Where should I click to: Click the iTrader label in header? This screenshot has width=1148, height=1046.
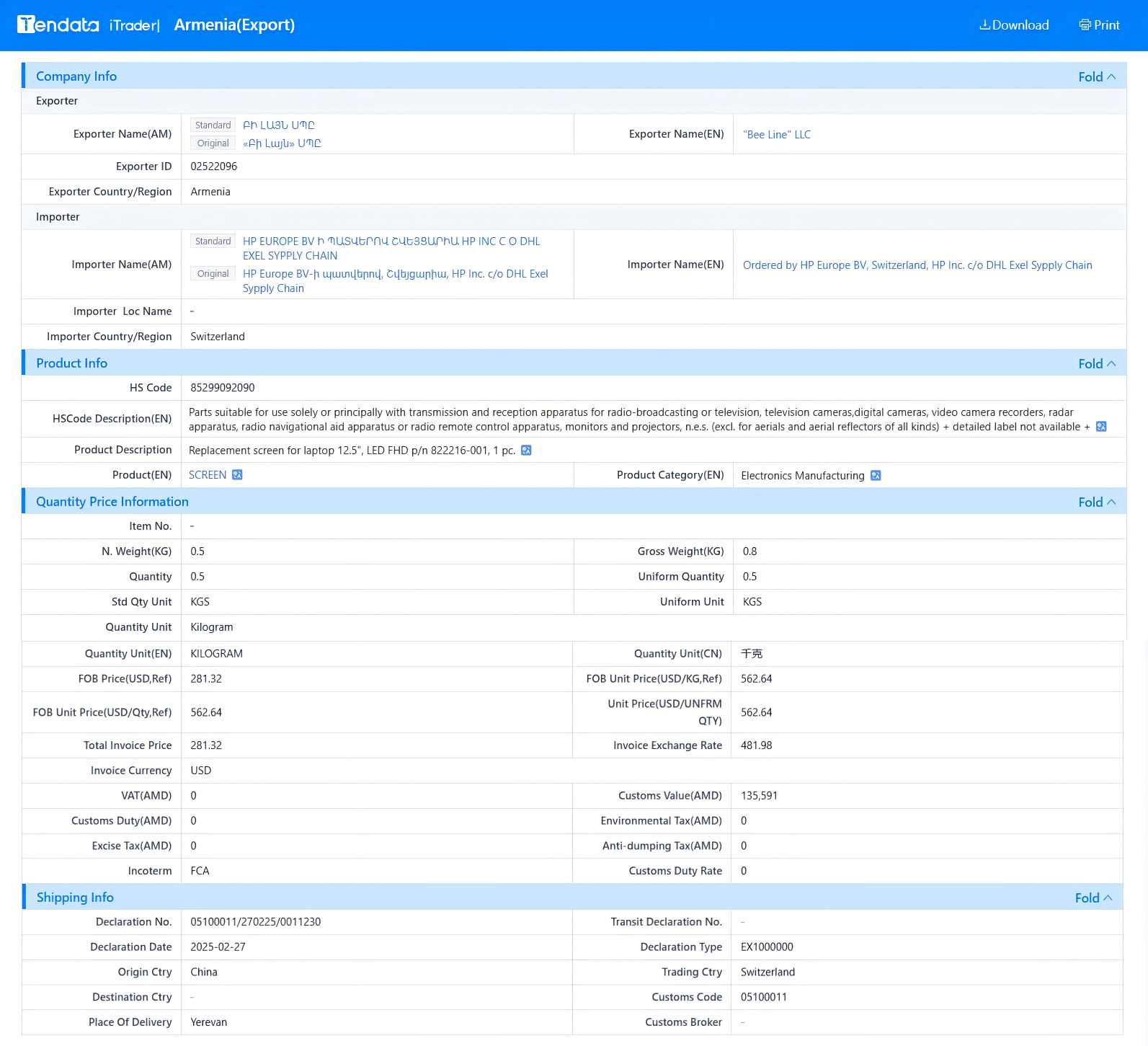(134, 25)
